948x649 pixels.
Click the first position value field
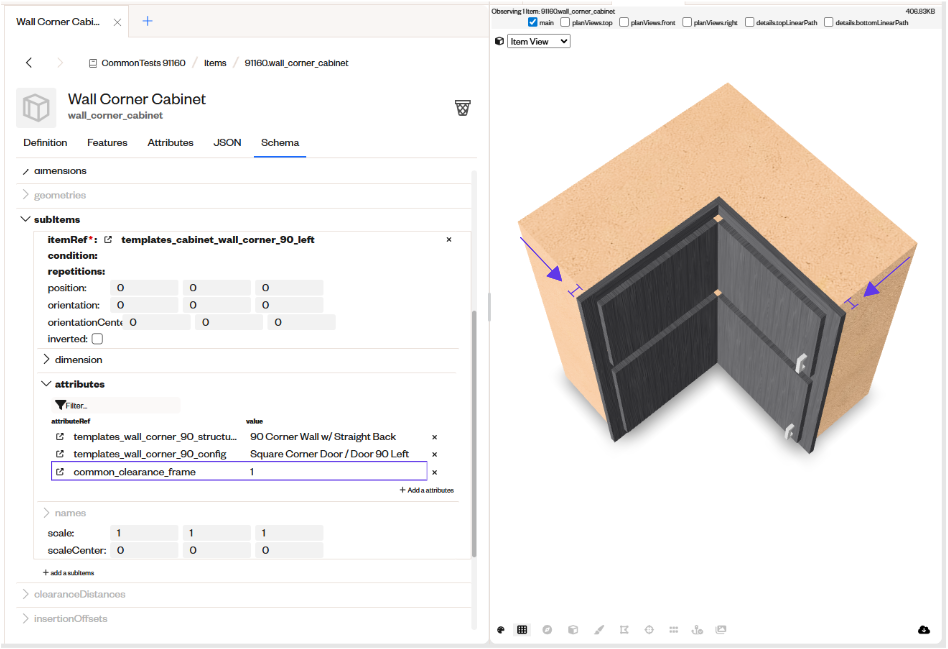click(x=144, y=288)
